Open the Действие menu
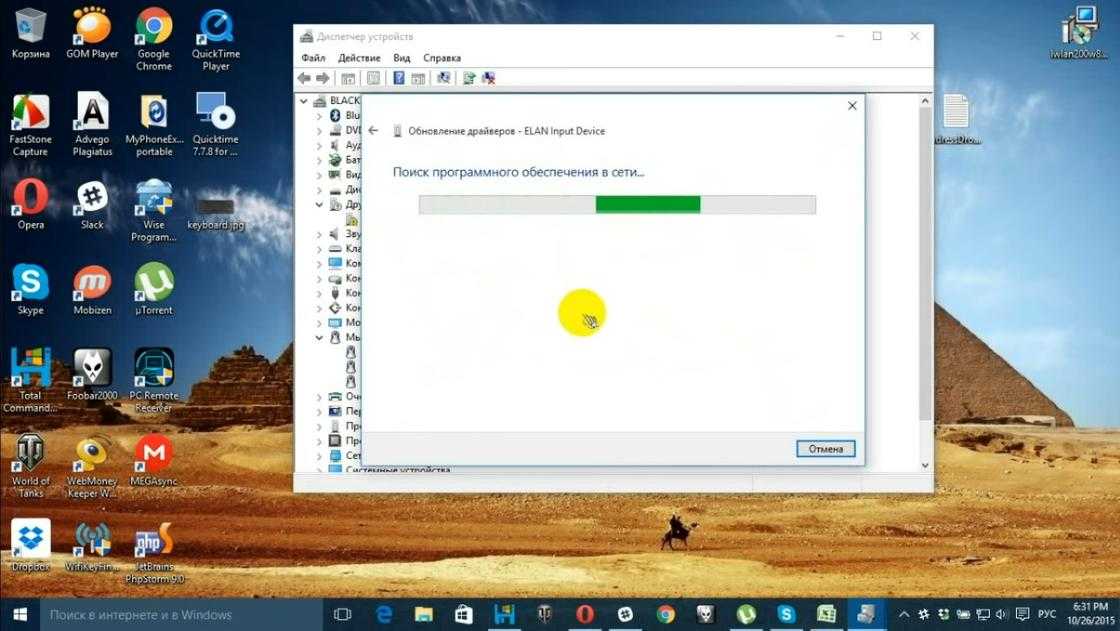Viewport: 1120px width, 631px height. 359,58
